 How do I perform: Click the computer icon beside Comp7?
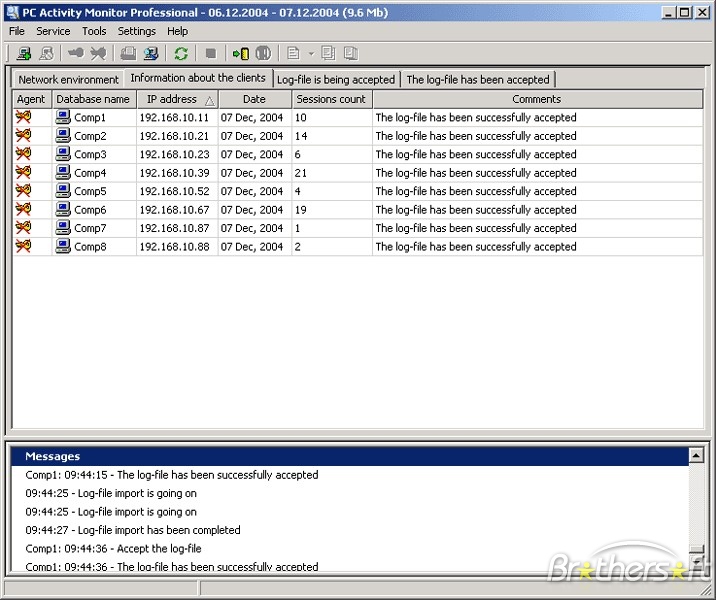(x=63, y=227)
